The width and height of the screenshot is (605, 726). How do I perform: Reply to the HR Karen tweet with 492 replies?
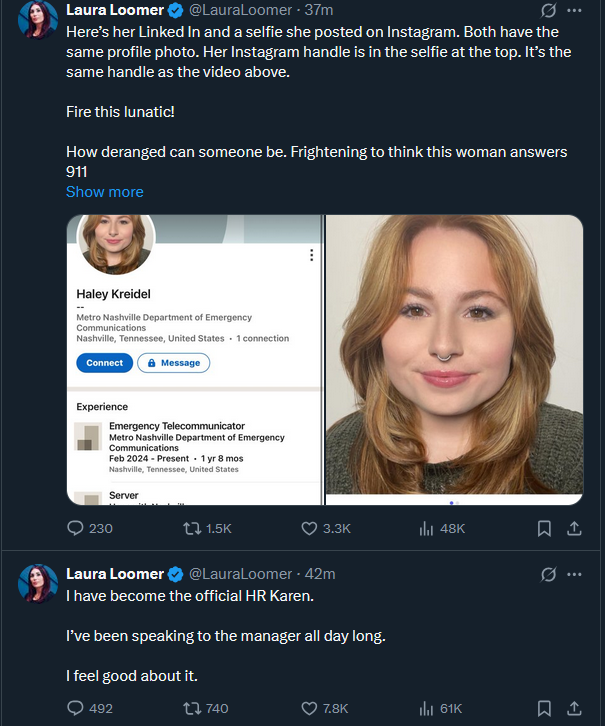(76, 708)
